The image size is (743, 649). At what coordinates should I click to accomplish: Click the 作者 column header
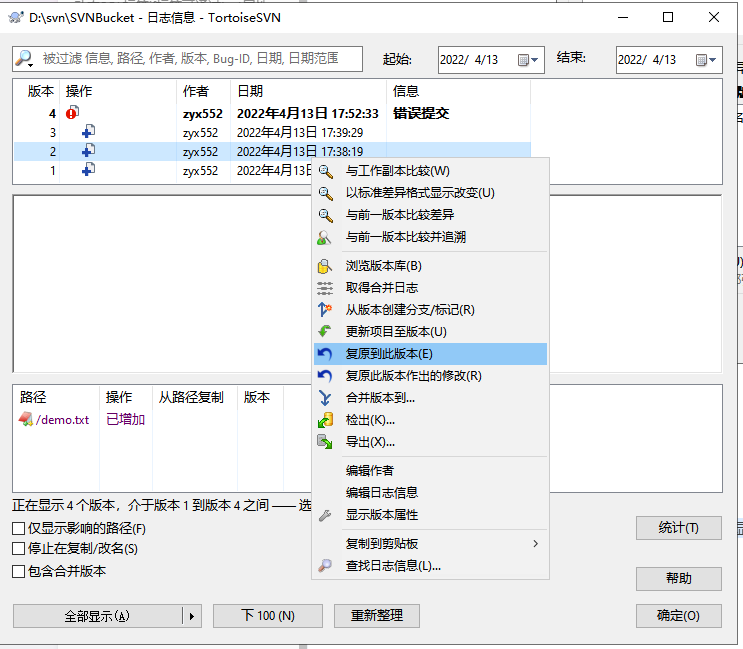click(x=204, y=91)
